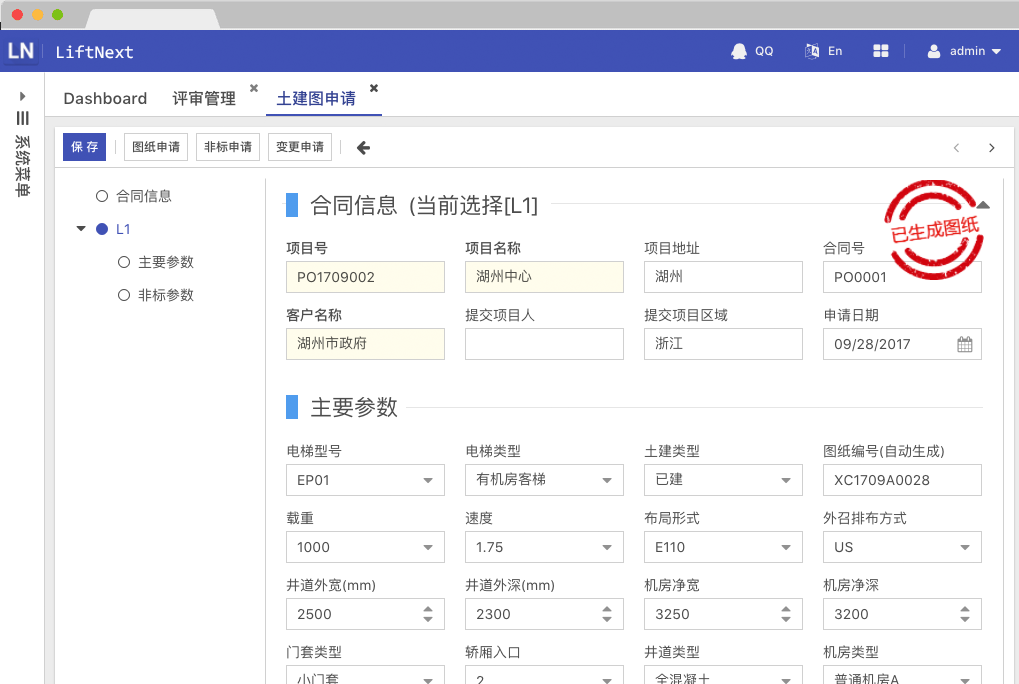The height and width of the screenshot is (684, 1019).
Task: Click the 项目名称 input field
Action: pos(545,277)
